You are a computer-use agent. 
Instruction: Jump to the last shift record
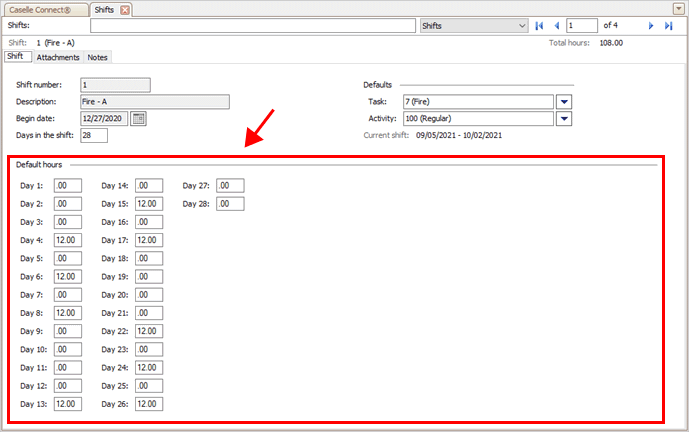coord(668,25)
